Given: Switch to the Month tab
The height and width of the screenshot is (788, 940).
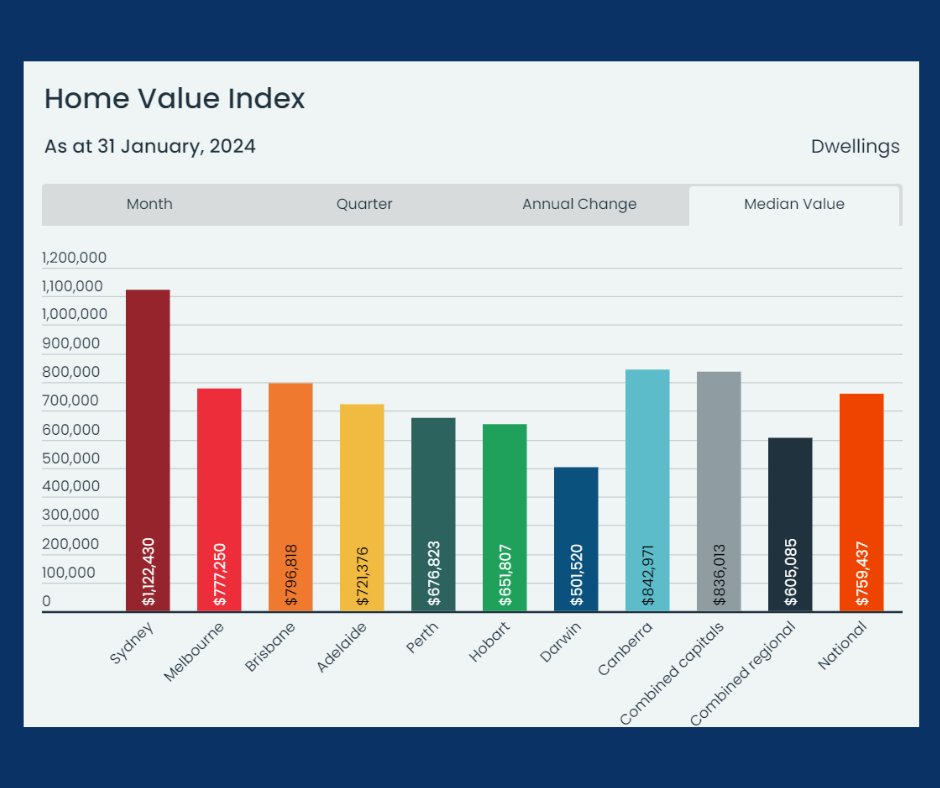Looking at the screenshot, I should click(149, 204).
